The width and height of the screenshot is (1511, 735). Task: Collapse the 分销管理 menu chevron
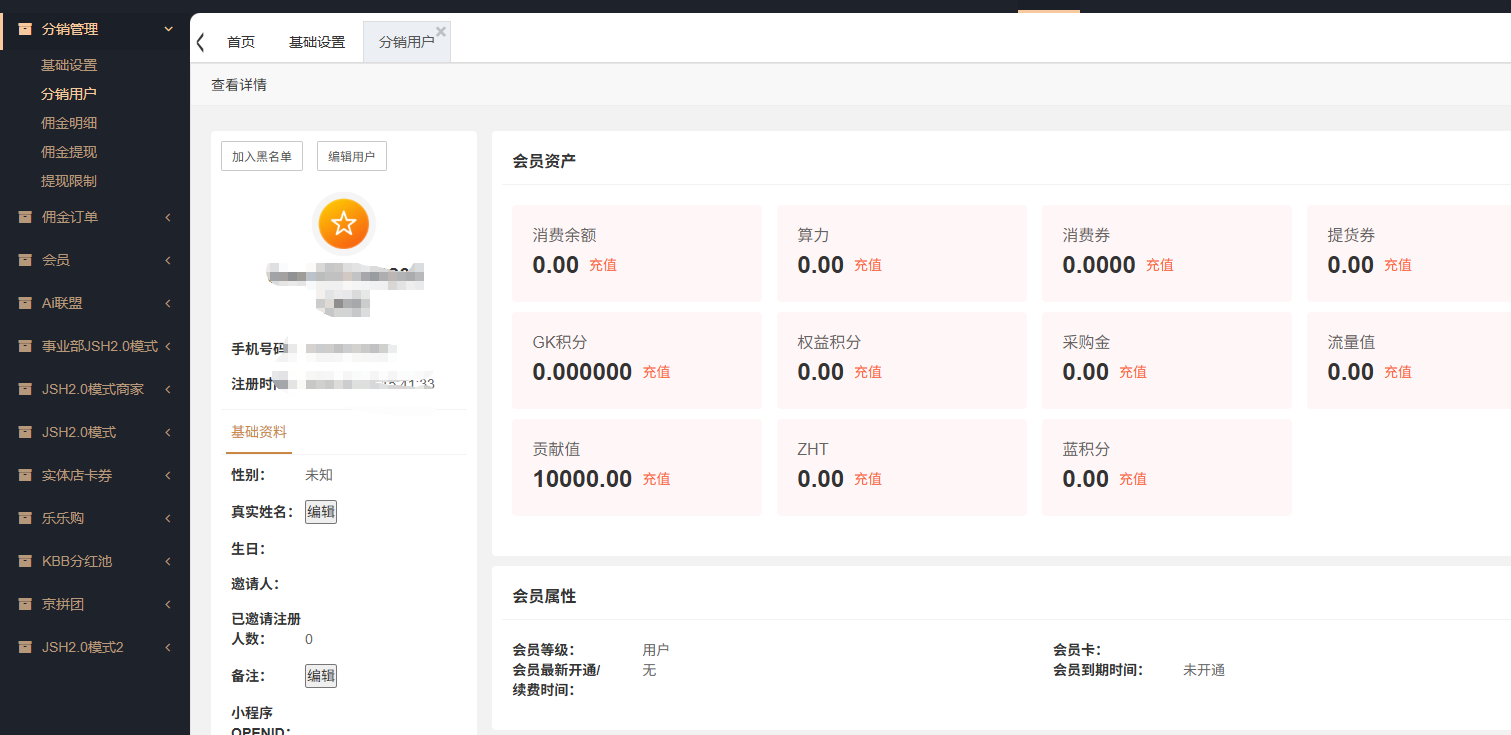(168, 29)
